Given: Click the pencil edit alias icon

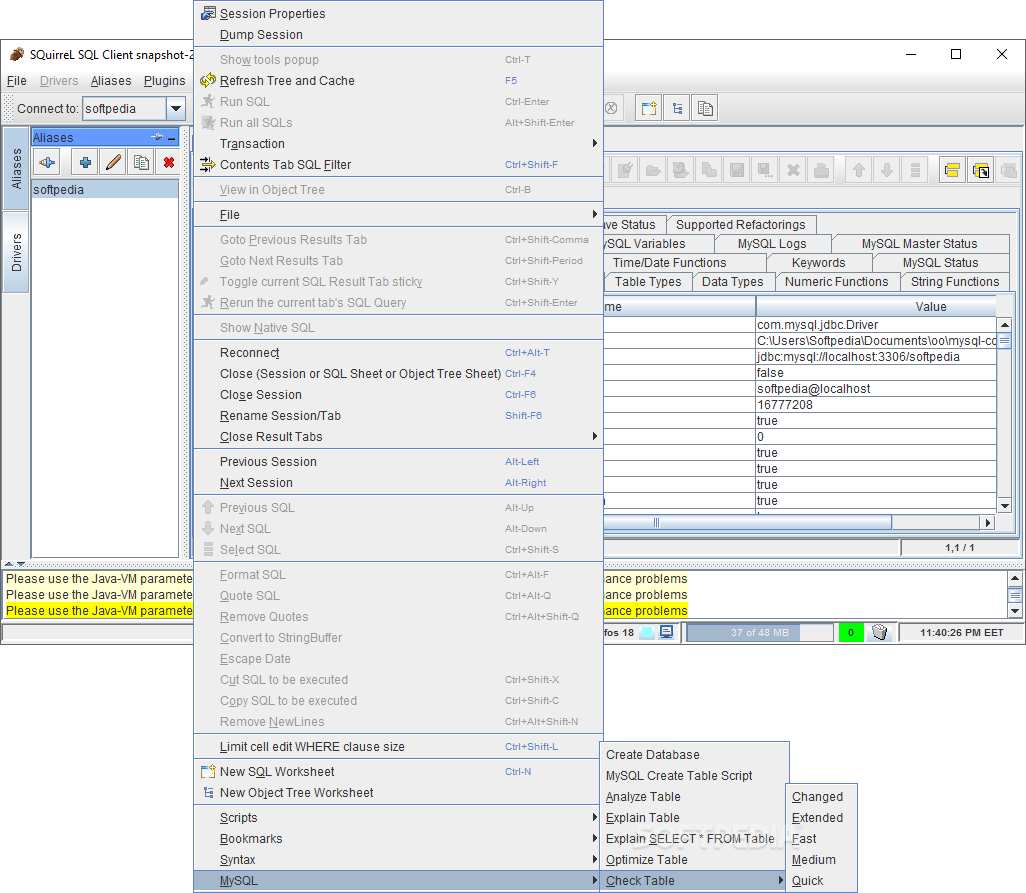Looking at the screenshot, I should click(x=113, y=162).
